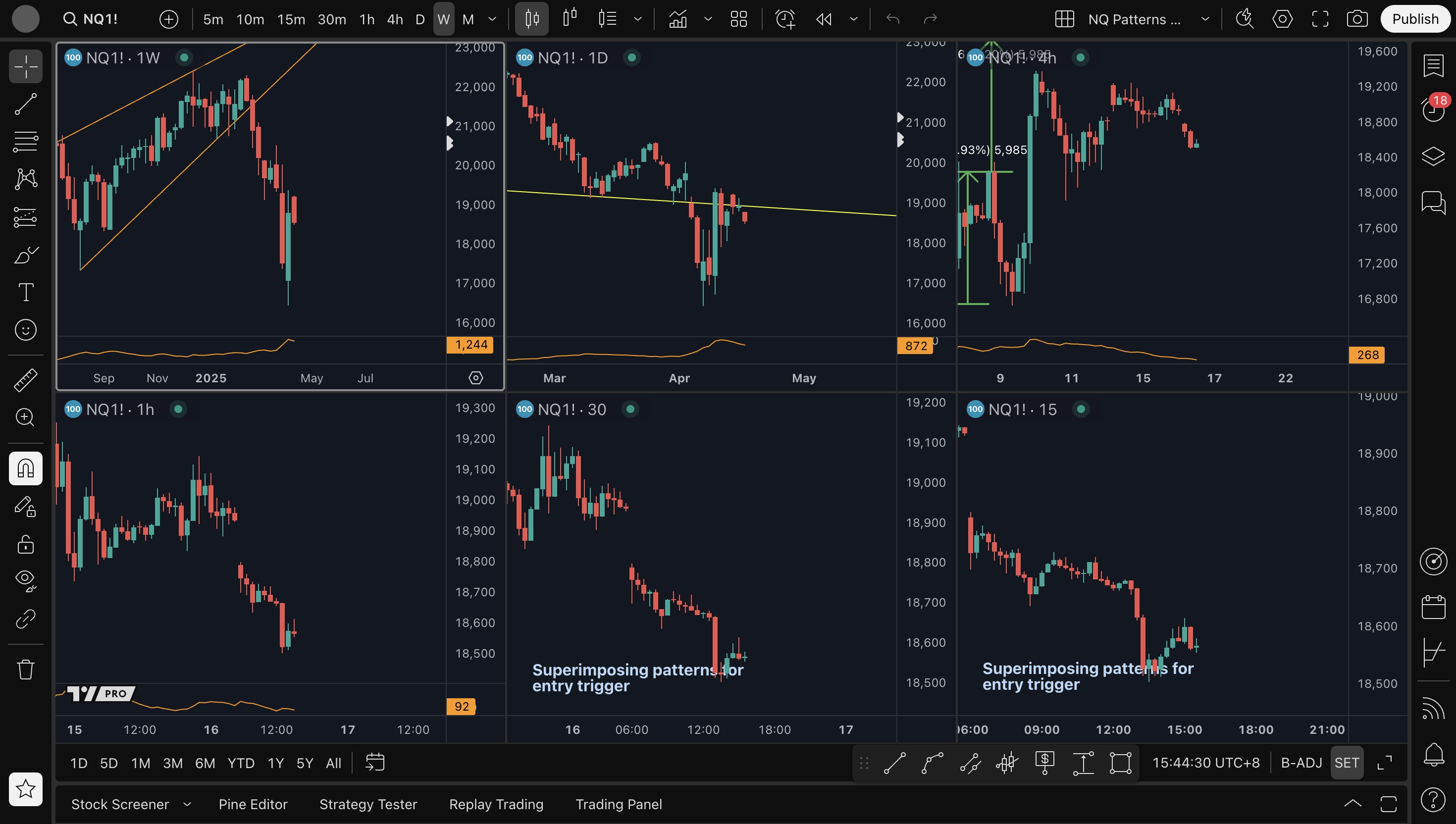Click the NQ1! symbol search field
The height and width of the screenshot is (824, 1456).
pyautogui.click(x=100, y=19)
